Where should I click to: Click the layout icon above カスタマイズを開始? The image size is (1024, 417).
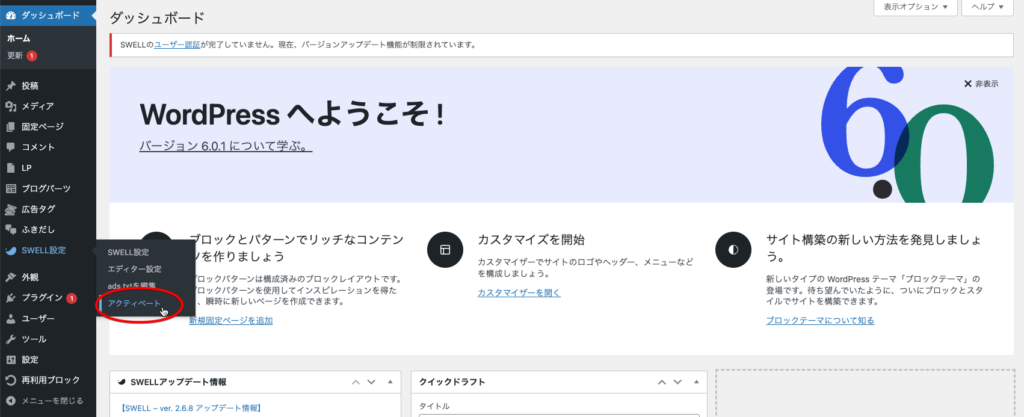[x=445, y=249]
